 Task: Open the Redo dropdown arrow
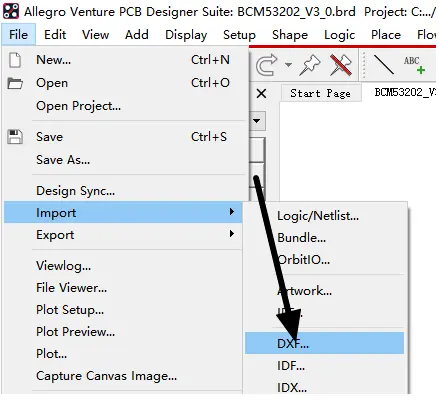288,65
